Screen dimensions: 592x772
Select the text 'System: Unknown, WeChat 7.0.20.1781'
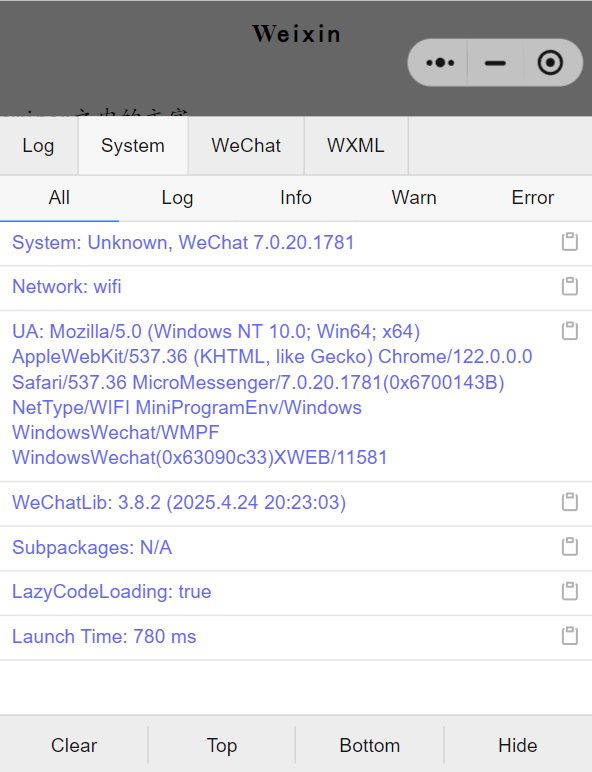pyautogui.click(x=183, y=243)
